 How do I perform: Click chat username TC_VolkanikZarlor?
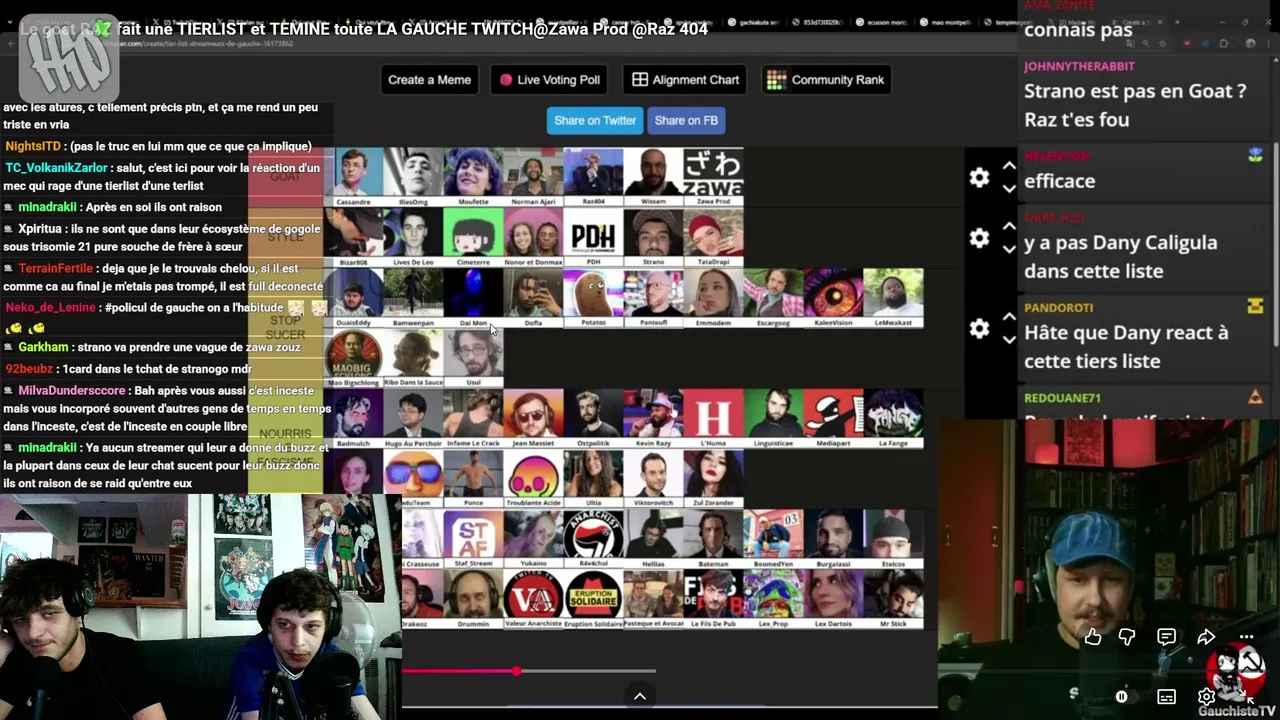click(x=56, y=168)
